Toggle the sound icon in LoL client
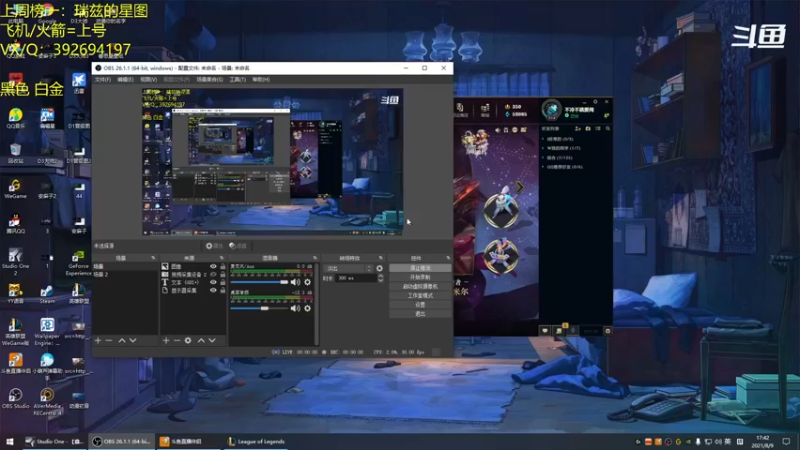 497,130
